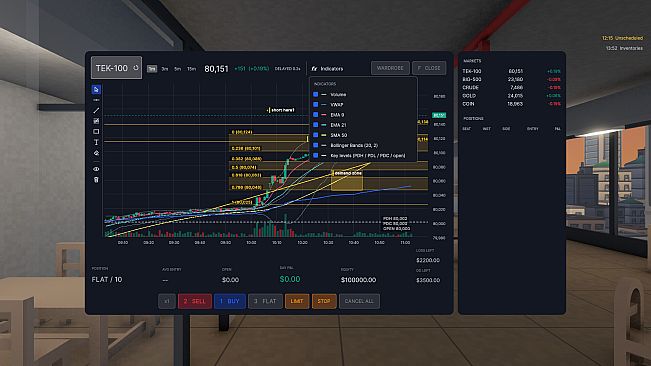Click the F CLOSE button
This screenshot has width=651, height=366.
coord(429,68)
